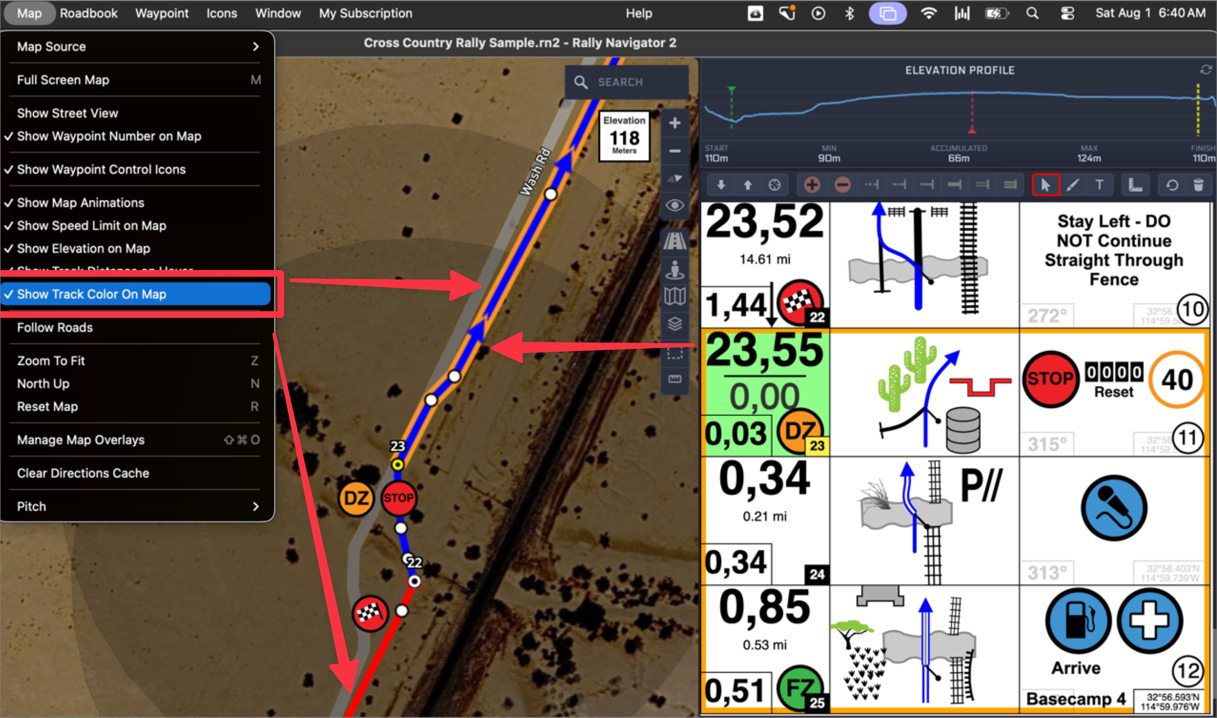Image resolution: width=1217 pixels, height=718 pixels.
Task: Select the cursor pointer tool
Action: point(1045,185)
